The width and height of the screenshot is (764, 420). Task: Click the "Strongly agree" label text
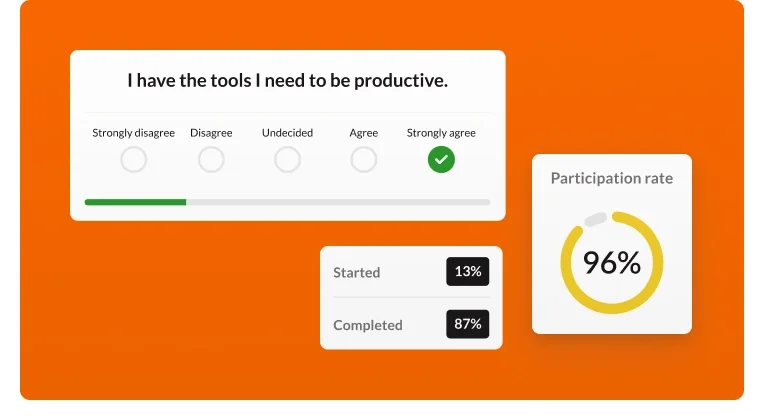pyautogui.click(x=441, y=133)
